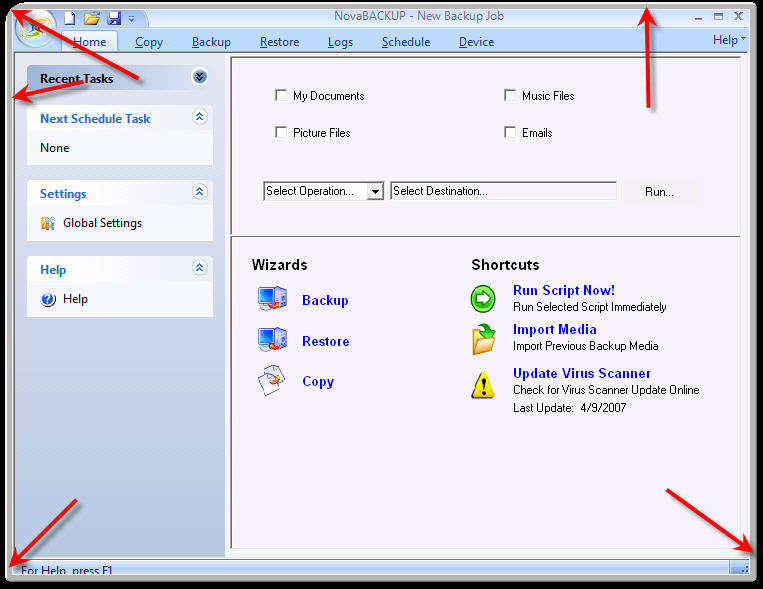Click the Settings header label
The image size is (763, 589).
63,194
